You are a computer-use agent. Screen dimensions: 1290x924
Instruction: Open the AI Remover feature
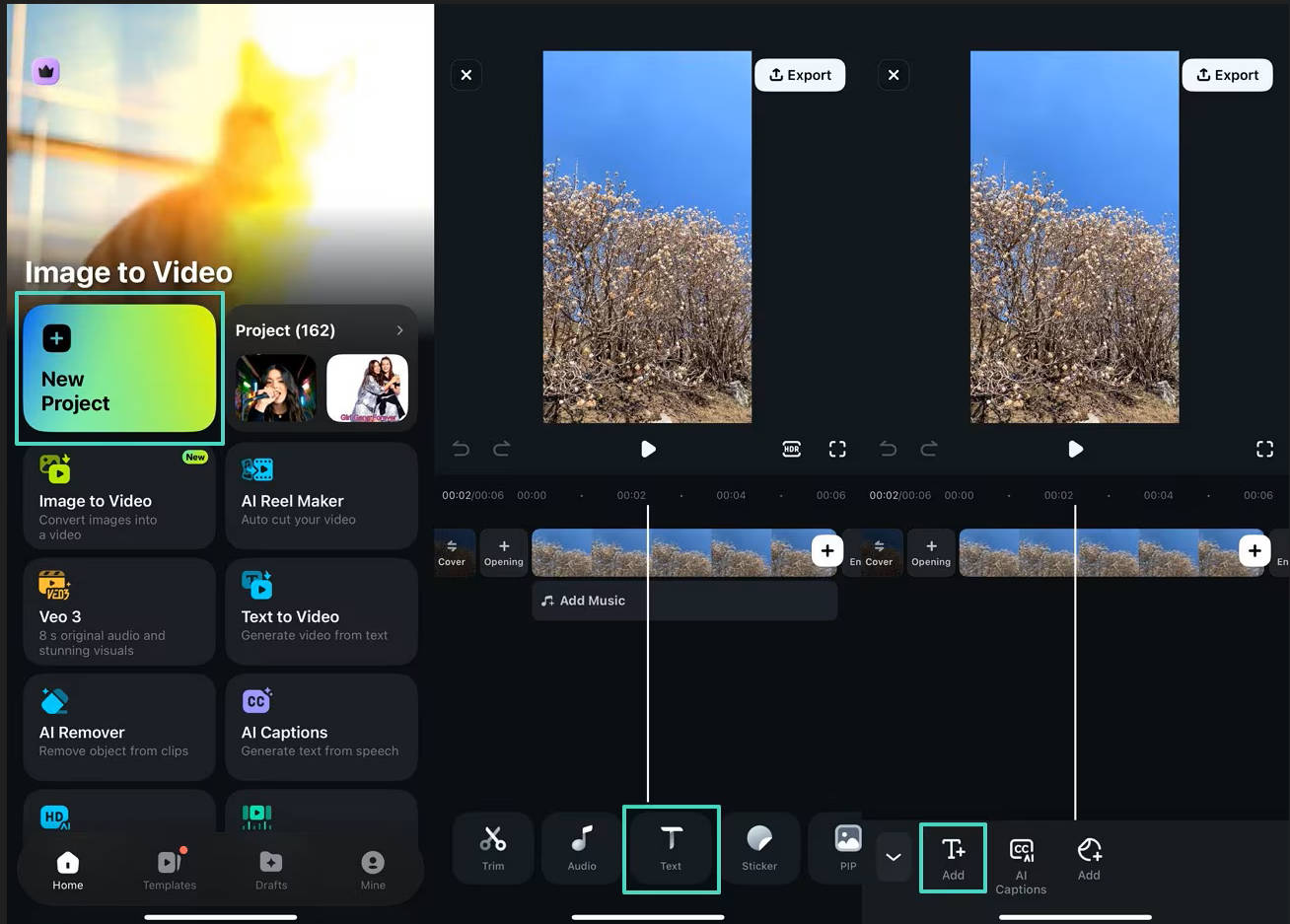pos(118,727)
